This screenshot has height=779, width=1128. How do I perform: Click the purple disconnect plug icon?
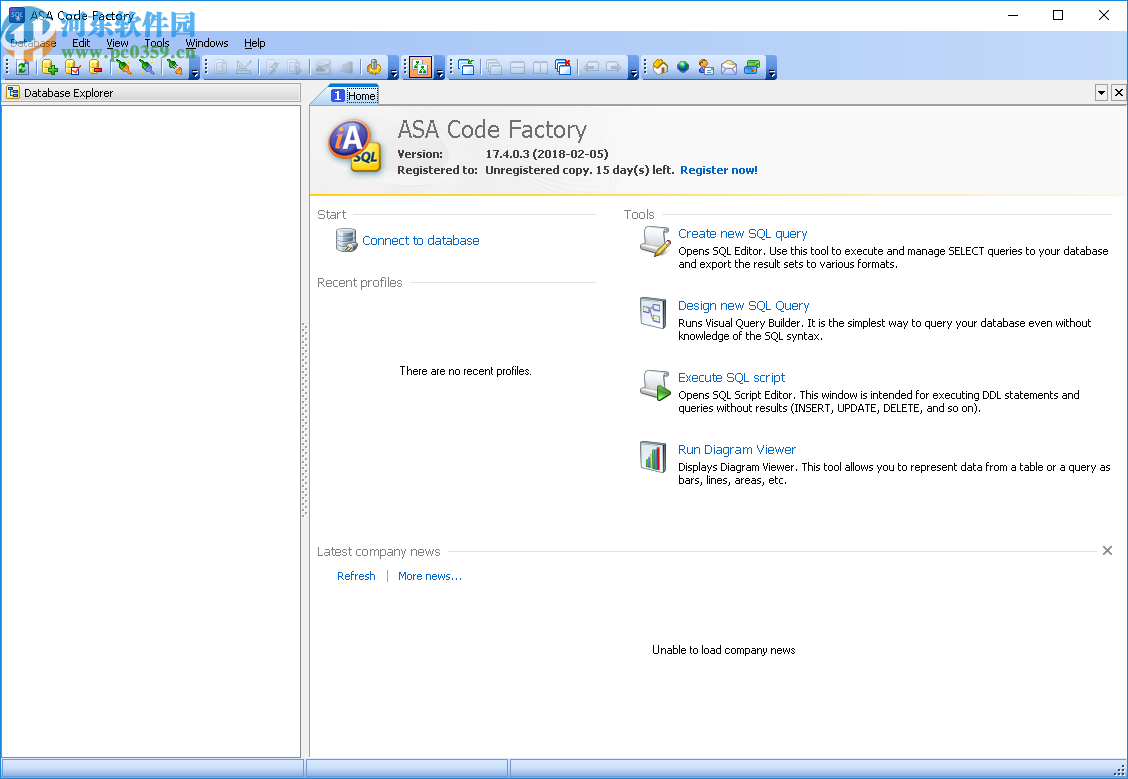[x=147, y=67]
